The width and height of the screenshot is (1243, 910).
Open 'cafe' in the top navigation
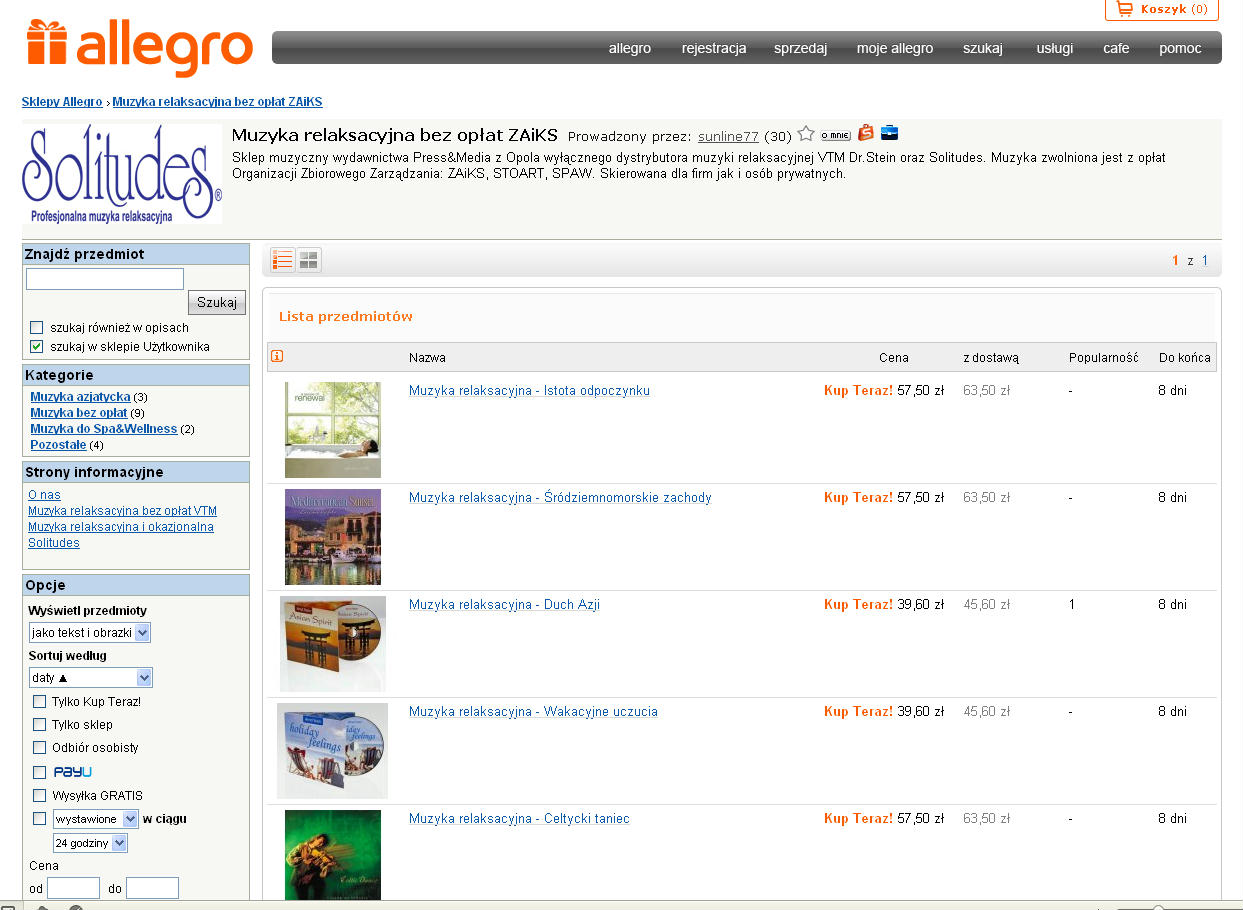[x=1116, y=48]
